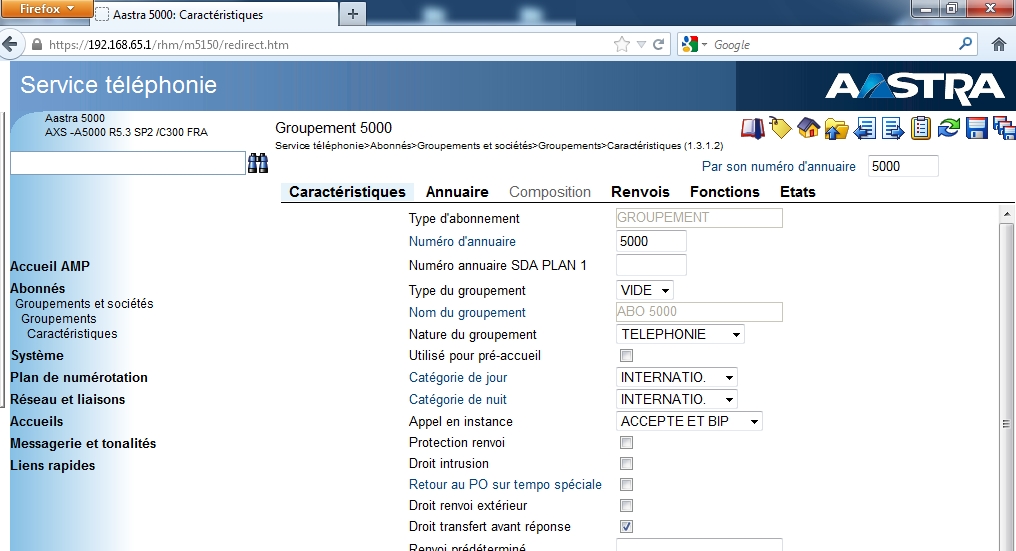The image size is (1016, 551).
Task: Focus the Numéro d'annuaire field containing 5000
Action: point(651,241)
